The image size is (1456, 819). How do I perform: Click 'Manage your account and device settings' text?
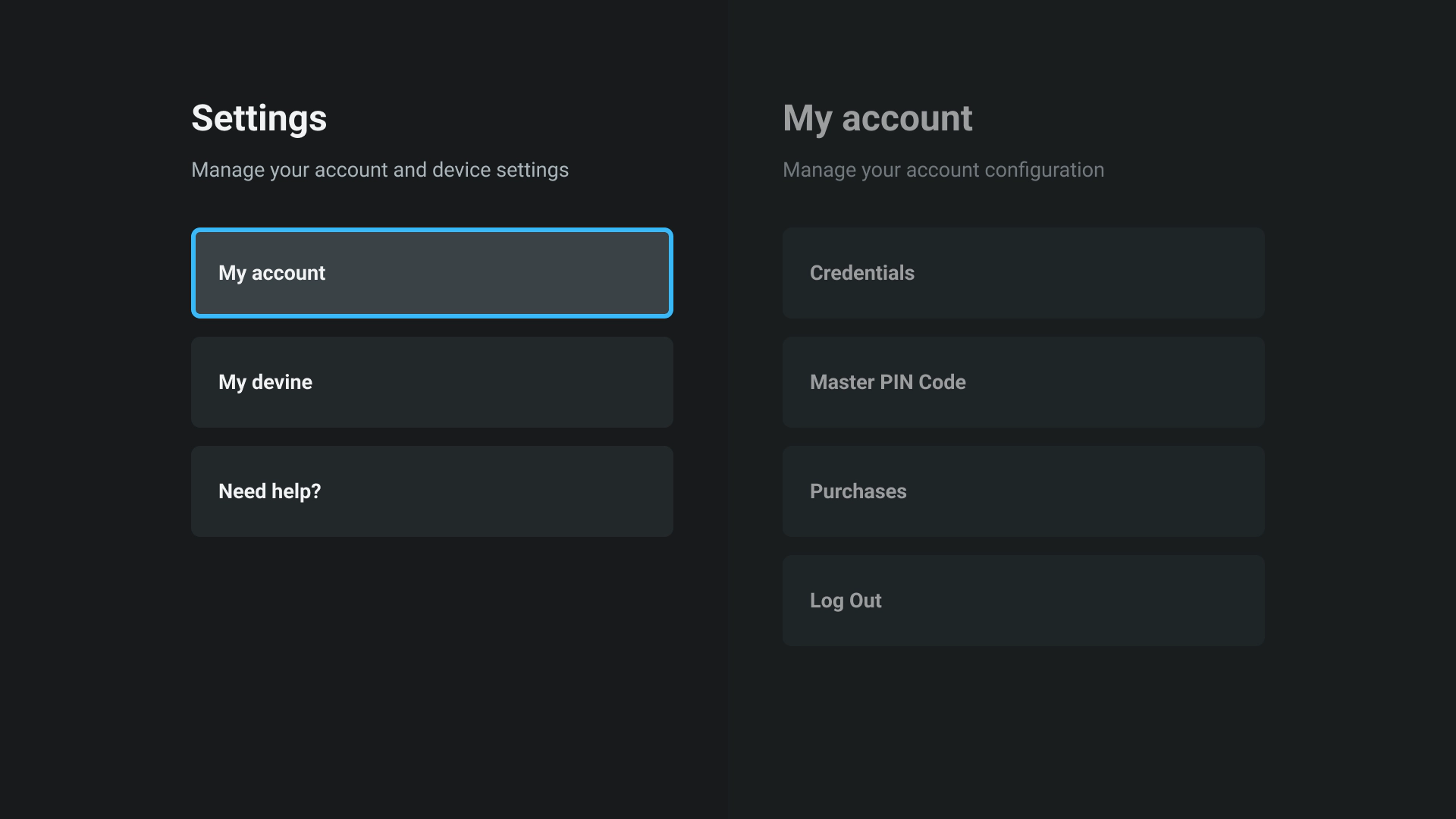coord(379,170)
